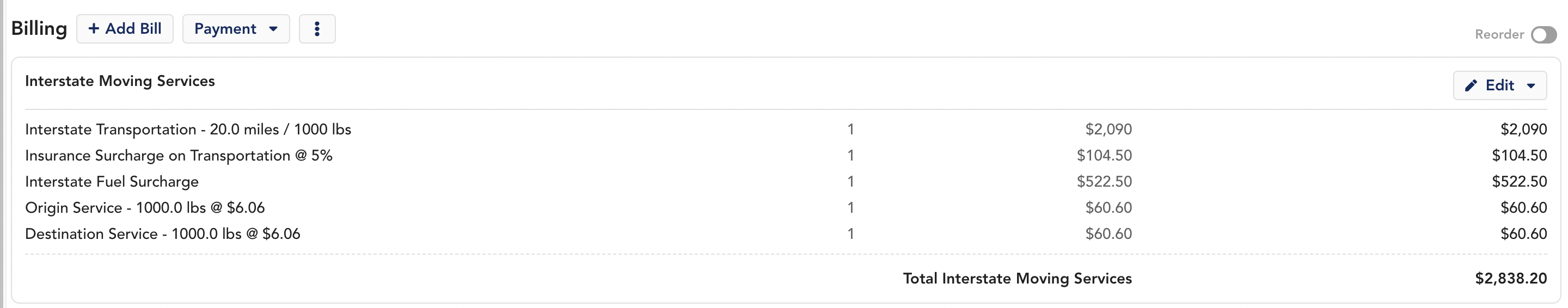Click the Reorder label text
This screenshot has width=1568, height=308.
point(1499,35)
